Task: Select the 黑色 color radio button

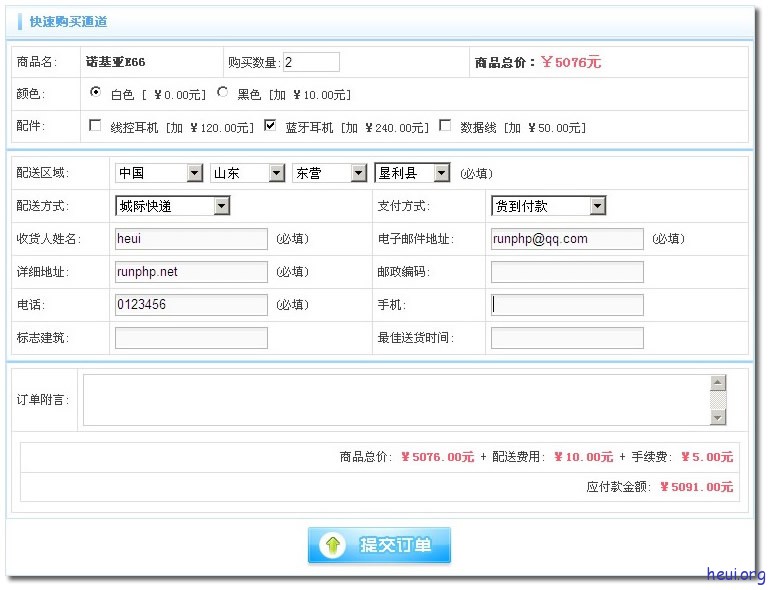Action: [x=222, y=92]
